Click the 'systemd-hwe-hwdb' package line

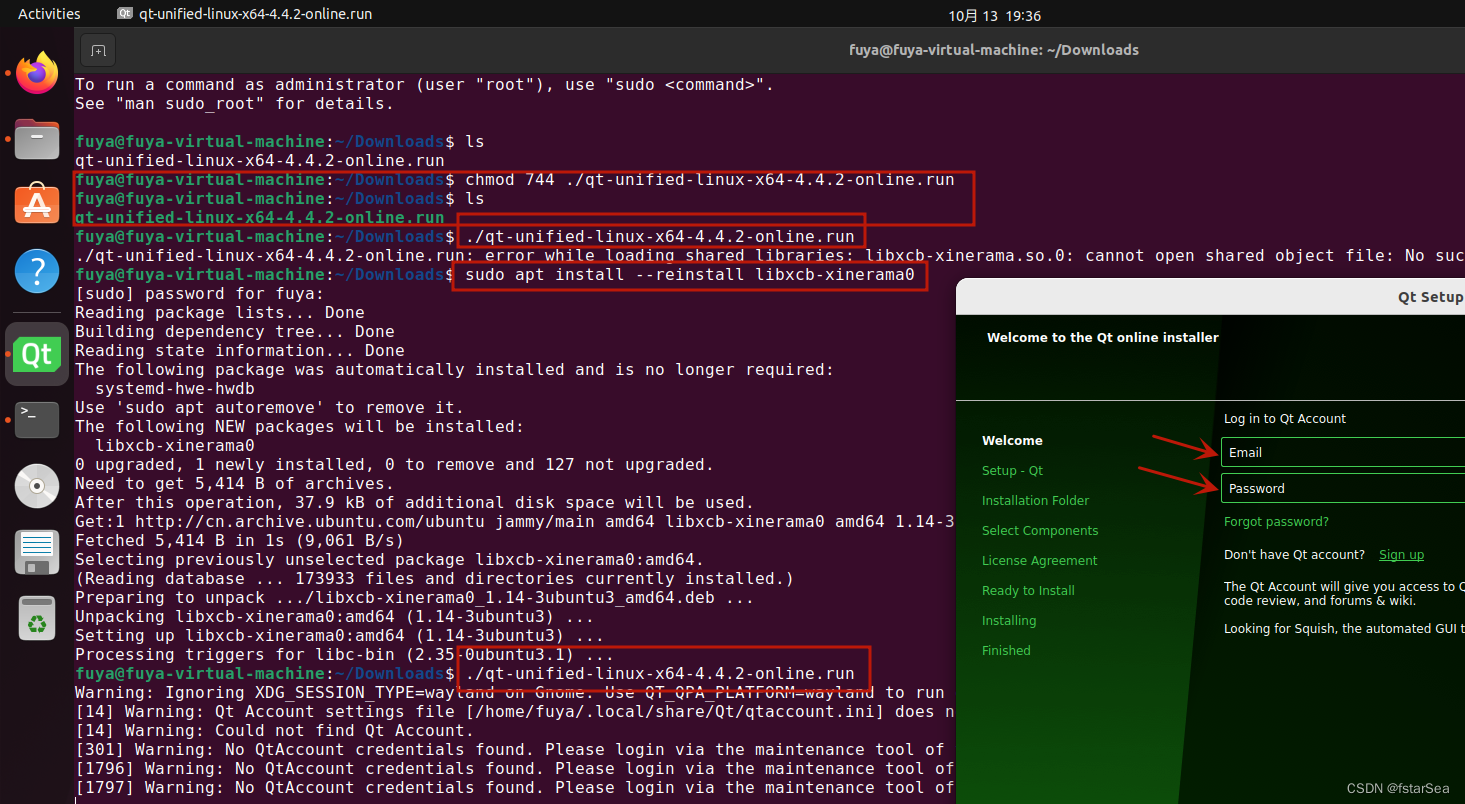pyautogui.click(x=175, y=389)
